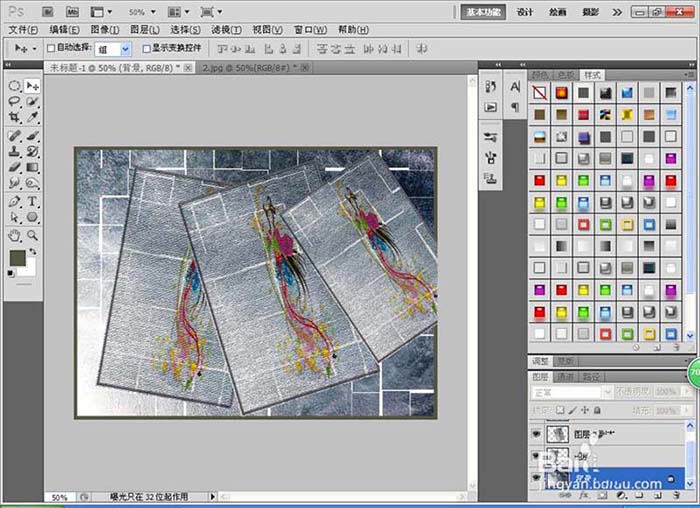This screenshot has width=700, height=508.
Task: Select the Crop tool
Action: pyautogui.click(x=14, y=117)
